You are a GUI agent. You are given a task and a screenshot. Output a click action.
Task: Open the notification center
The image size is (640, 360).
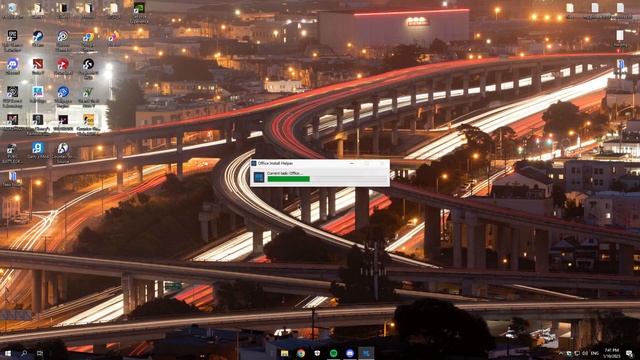click(629, 353)
